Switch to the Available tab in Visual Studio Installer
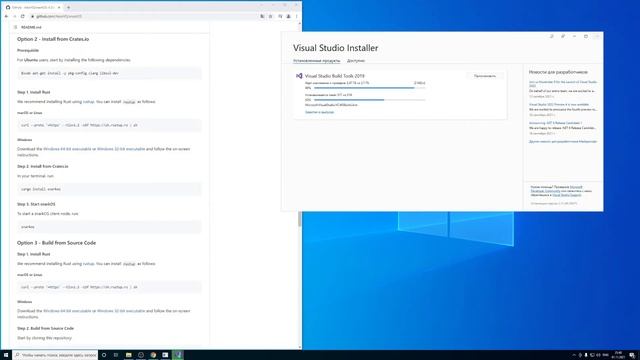 pos(356,61)
